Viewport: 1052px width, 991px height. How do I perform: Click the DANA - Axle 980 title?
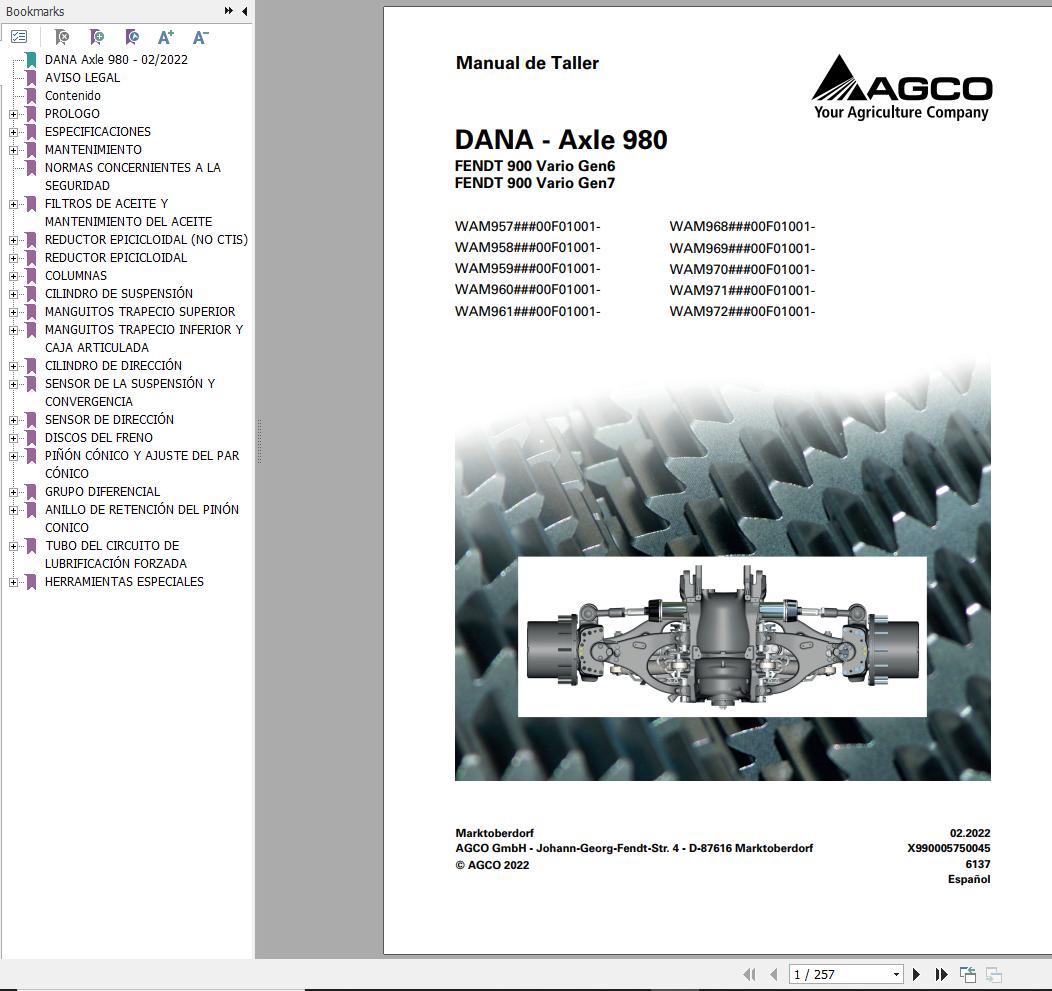[x=561, y=140]
